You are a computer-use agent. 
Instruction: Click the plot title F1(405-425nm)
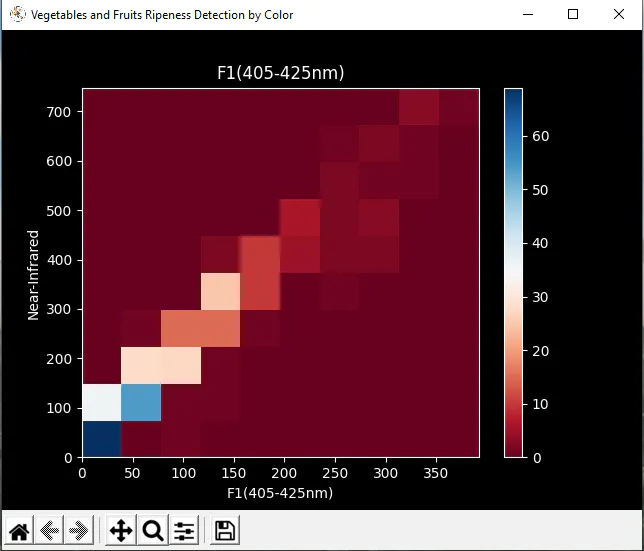(x=281, y=73)
